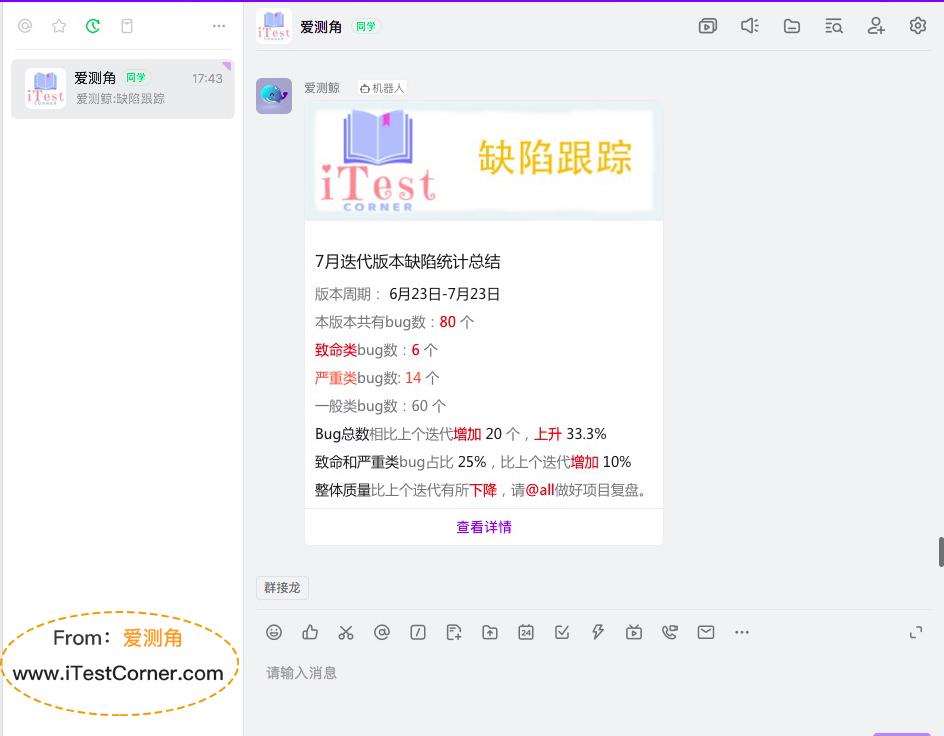The image size is (944, 736).
Task: Search the chat message history
Action: pos(833,26)
